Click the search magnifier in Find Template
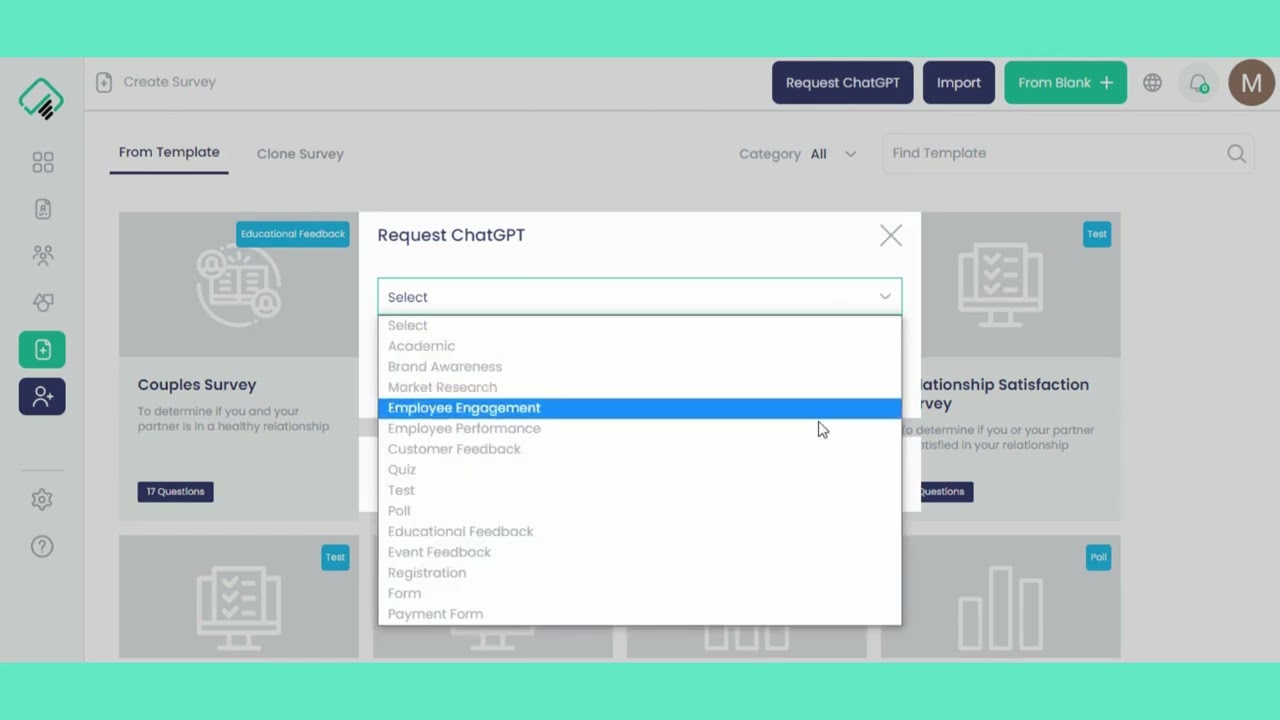 1237,153
